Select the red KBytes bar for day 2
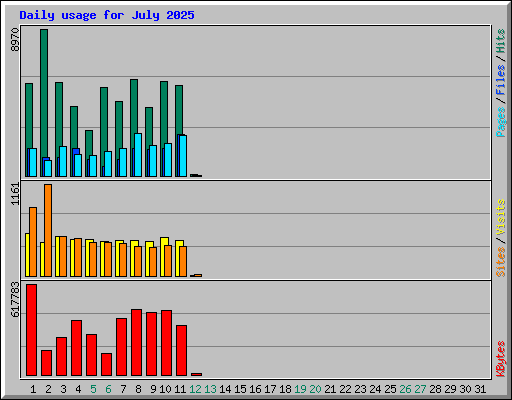Screen dimensions: 512x400 click(x=47, y=363)
